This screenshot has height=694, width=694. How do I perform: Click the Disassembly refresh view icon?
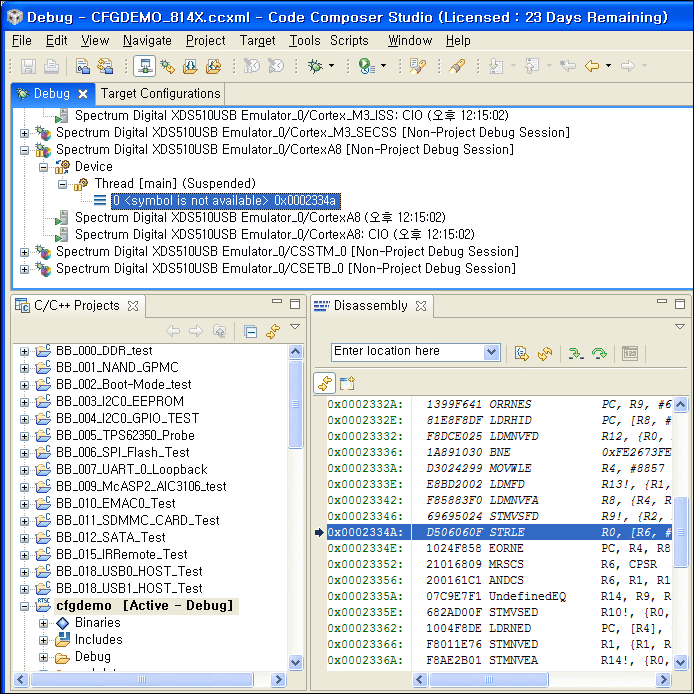click(x=545, y=353)
